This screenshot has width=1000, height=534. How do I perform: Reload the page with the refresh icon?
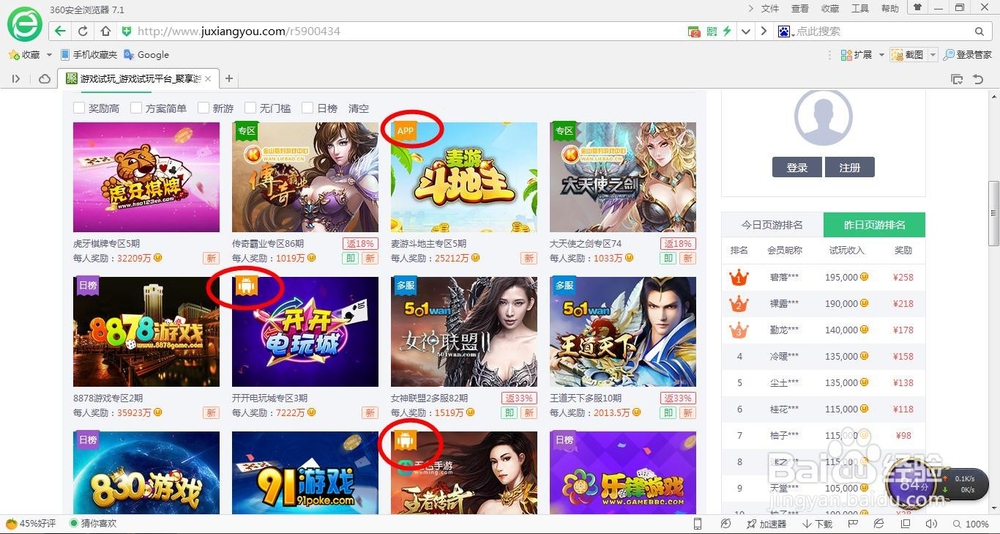(x=83, y=31)
